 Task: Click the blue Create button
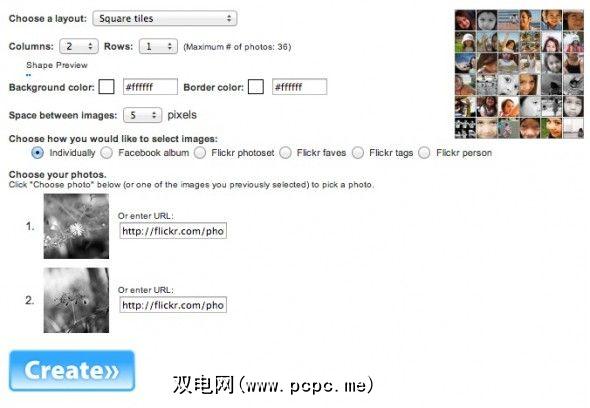pyautogui.click(x=72, y=371)
